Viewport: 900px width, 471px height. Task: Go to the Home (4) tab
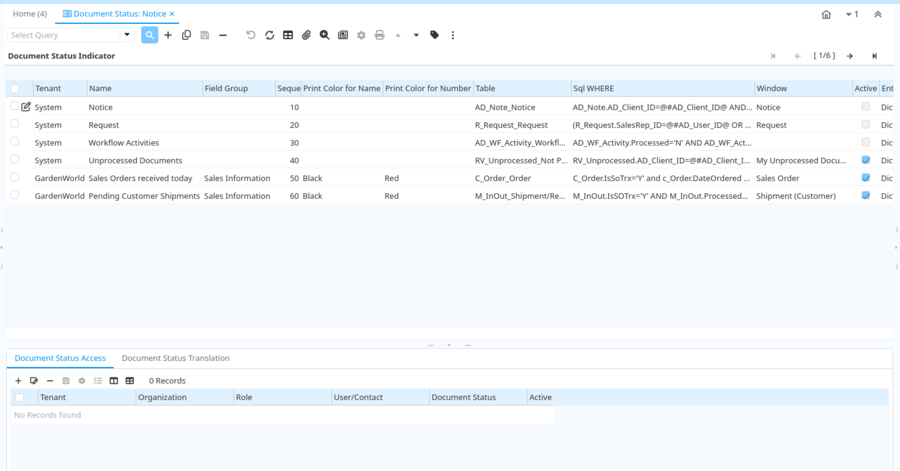click(29, 14)
